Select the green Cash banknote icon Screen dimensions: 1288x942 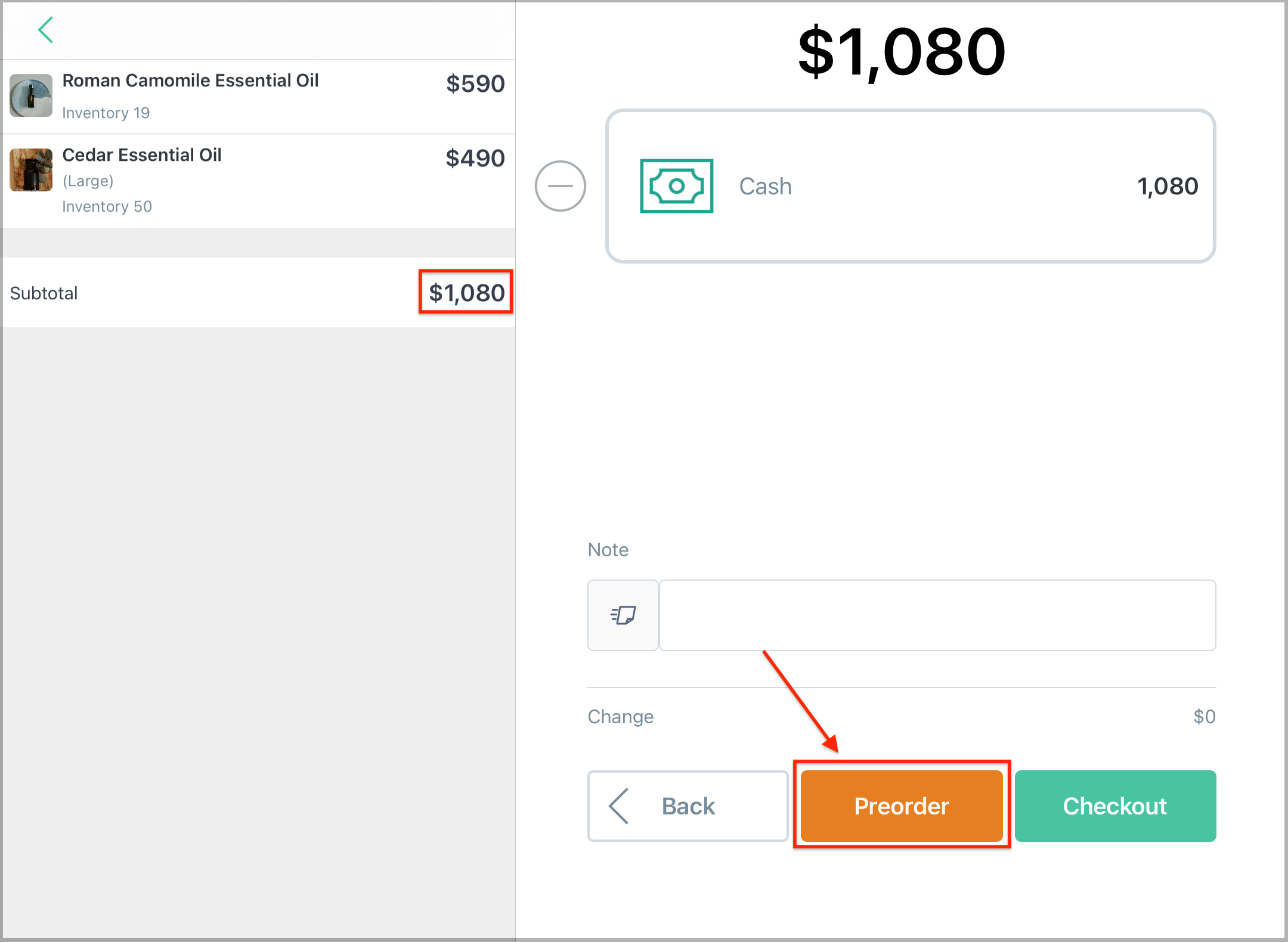(x=676, y=186)
